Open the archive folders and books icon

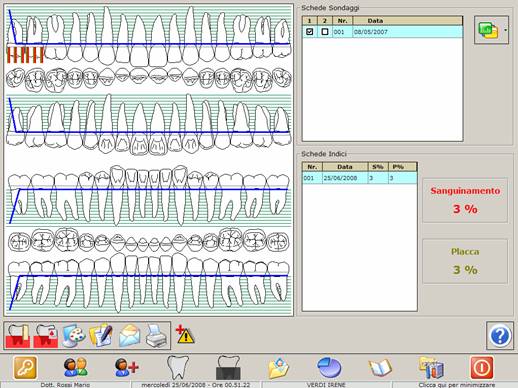tap(431, 368)
